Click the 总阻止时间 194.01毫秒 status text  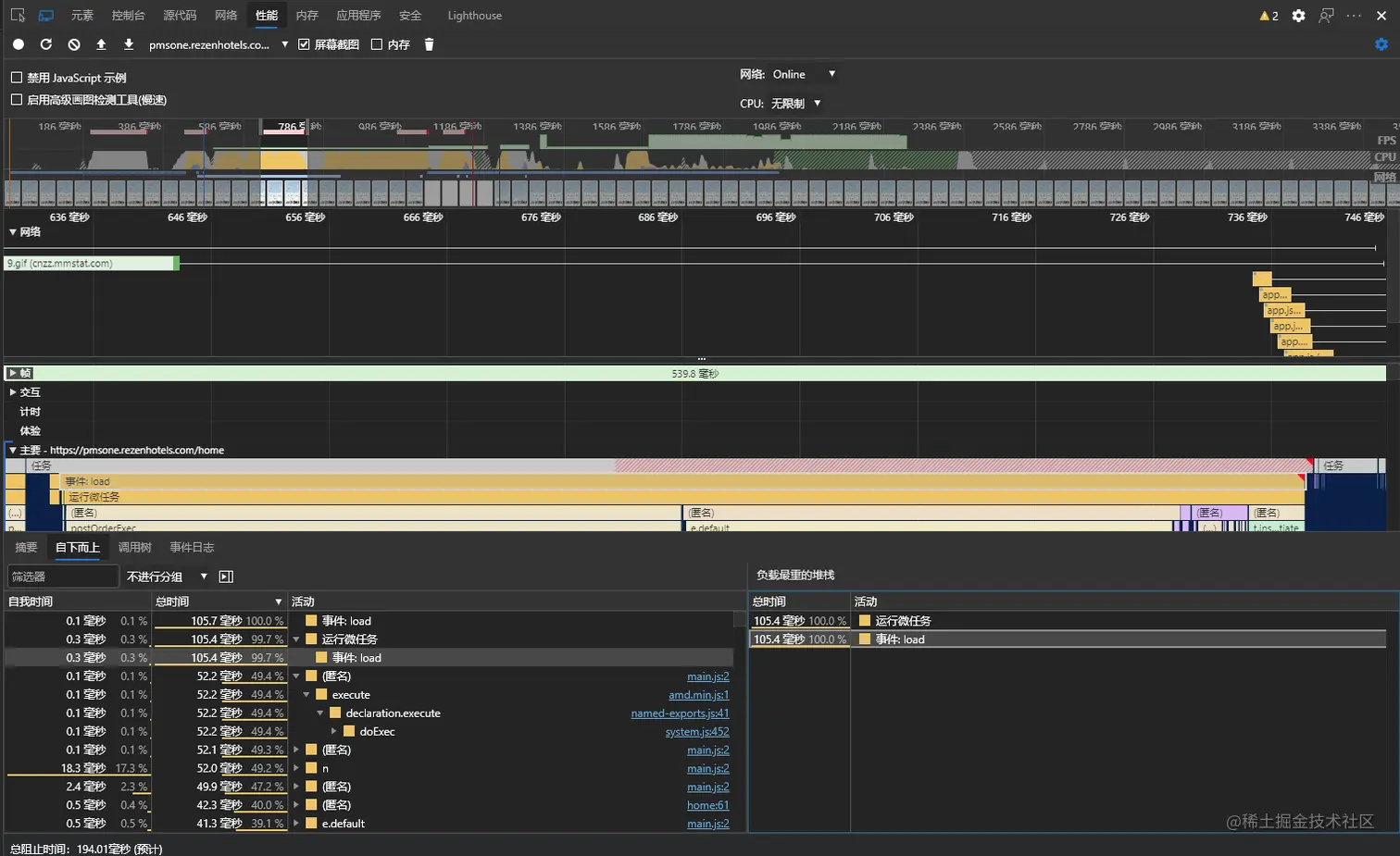[86, 849]
